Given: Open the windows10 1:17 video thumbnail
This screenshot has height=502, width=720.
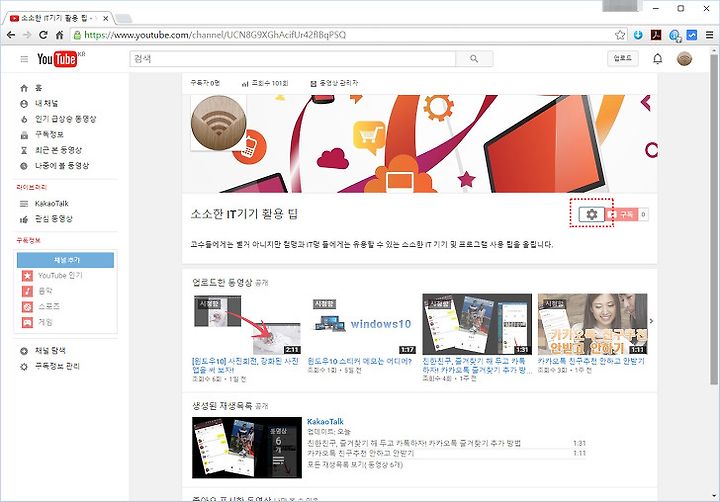Looking at the screenshot, I should click(x=362, y=324).
